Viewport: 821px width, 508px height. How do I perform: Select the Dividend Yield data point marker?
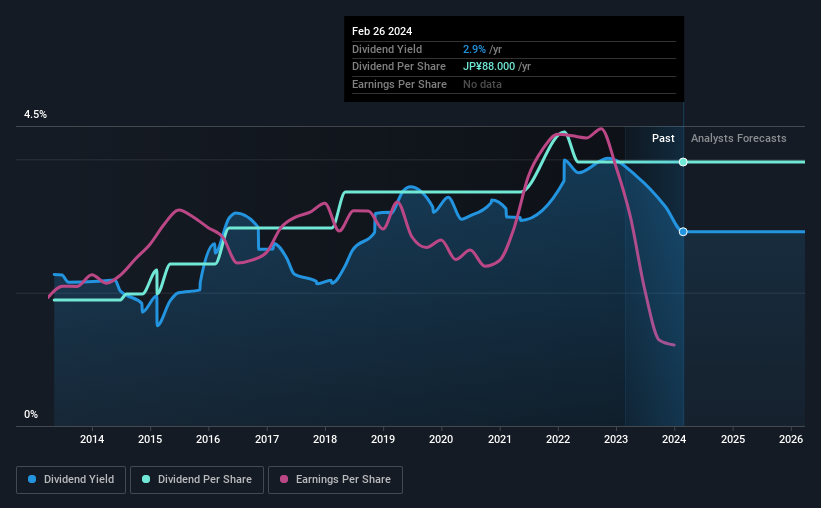683,231
